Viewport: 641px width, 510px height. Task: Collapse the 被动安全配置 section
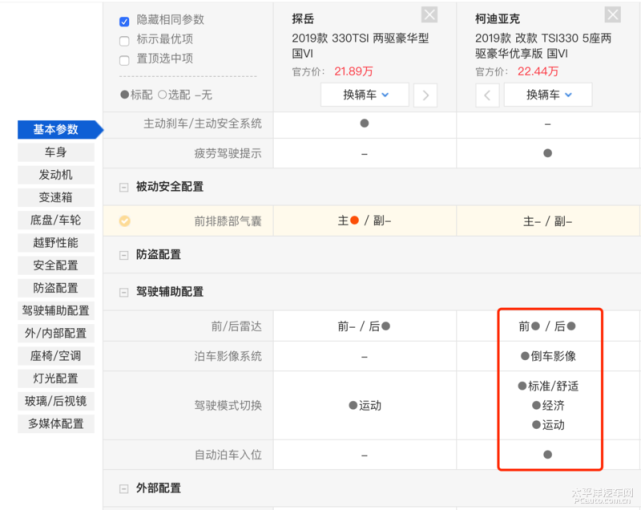(123, 187)
